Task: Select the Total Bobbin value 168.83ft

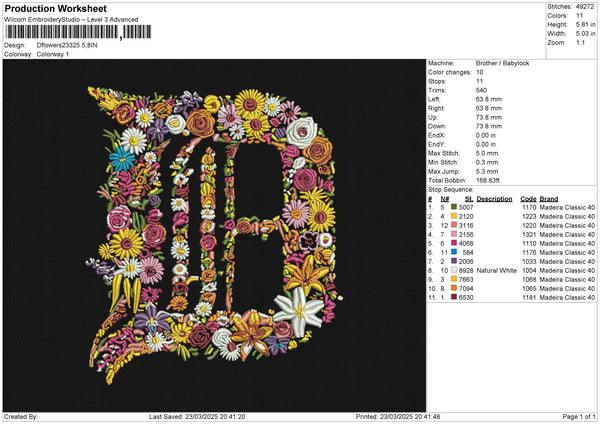Action: click(488, 180)
